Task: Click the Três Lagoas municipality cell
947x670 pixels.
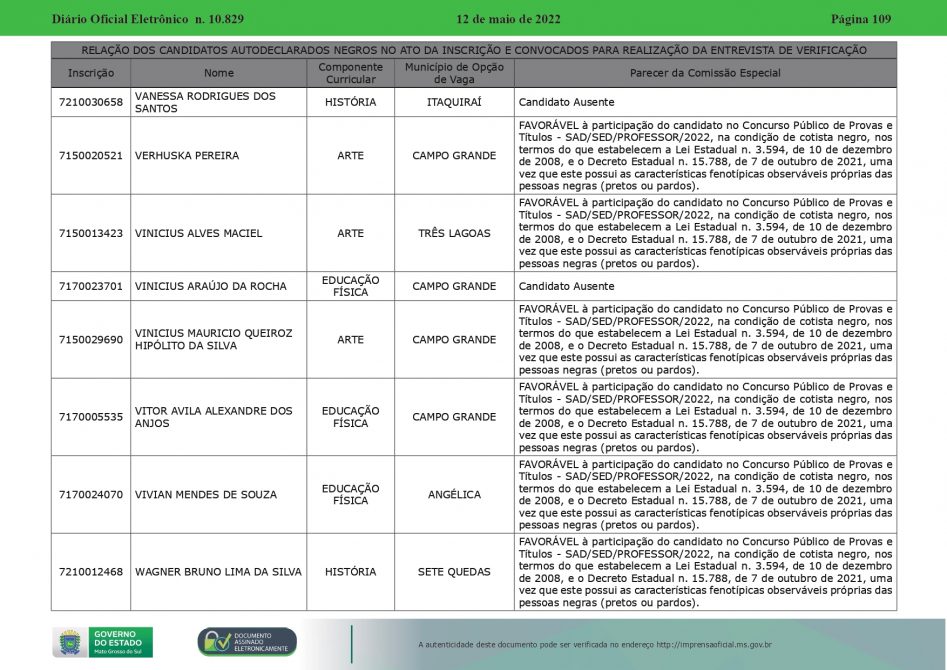Action: tap(454, 233)
